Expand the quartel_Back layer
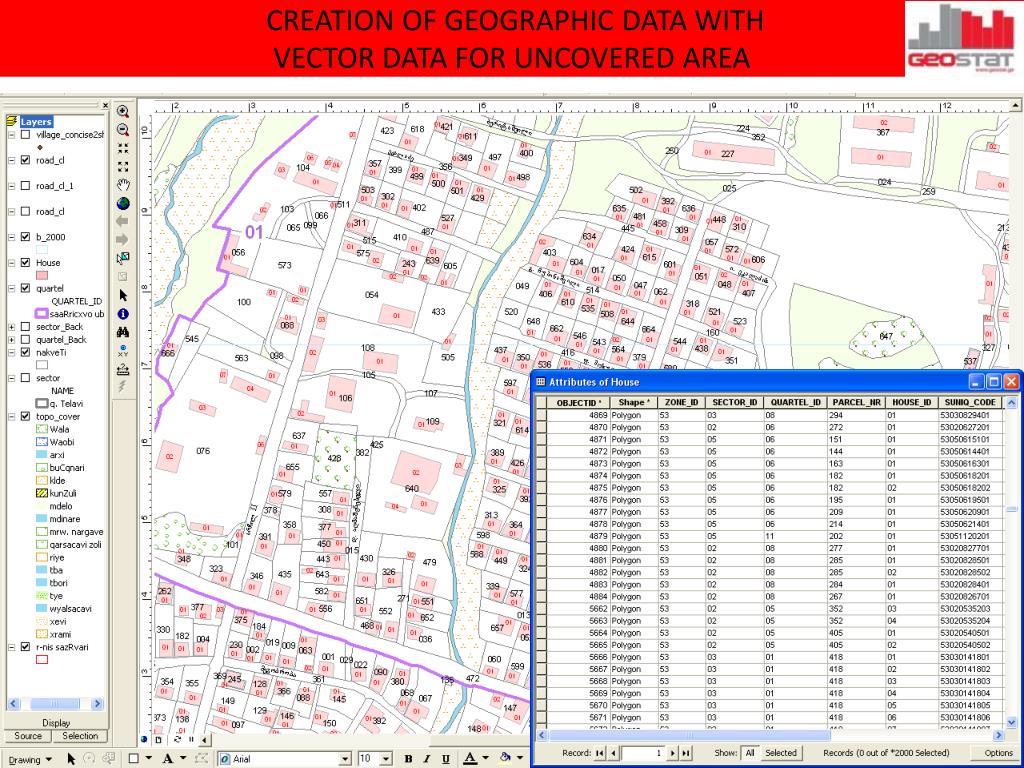Screen dimensions: 1024x768 [x=12, y=340]
